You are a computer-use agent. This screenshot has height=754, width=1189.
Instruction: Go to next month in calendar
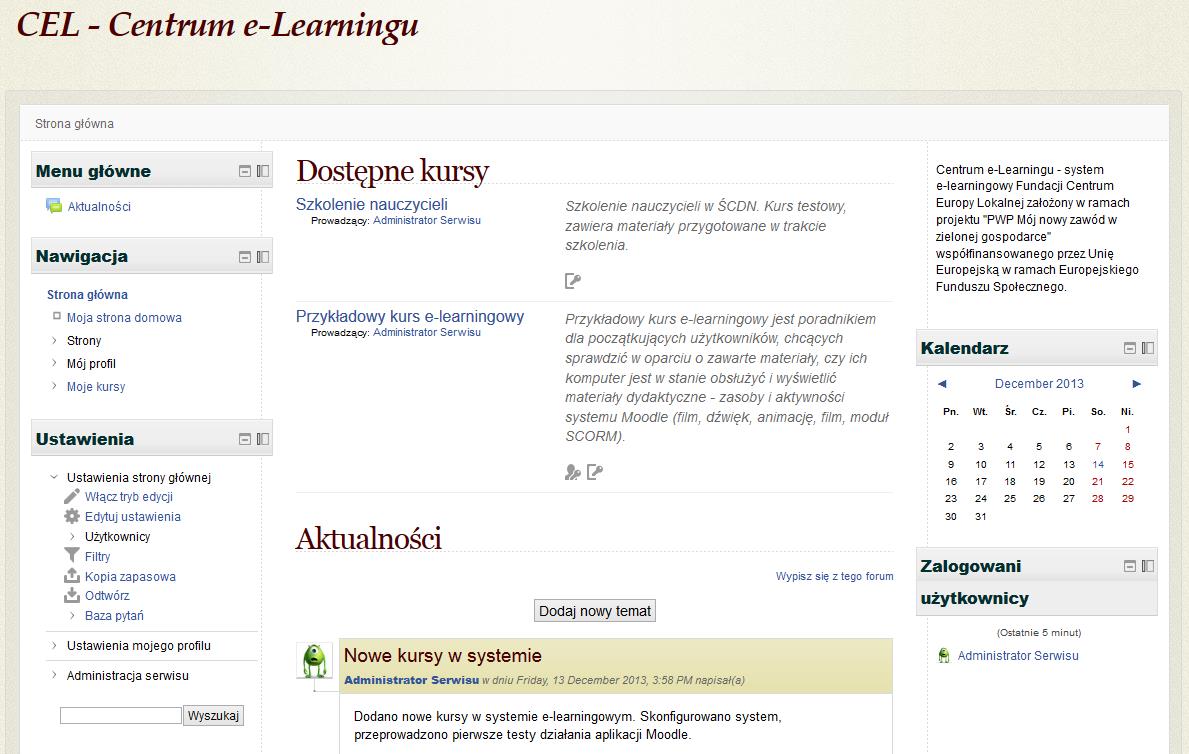click(1137, 384)
